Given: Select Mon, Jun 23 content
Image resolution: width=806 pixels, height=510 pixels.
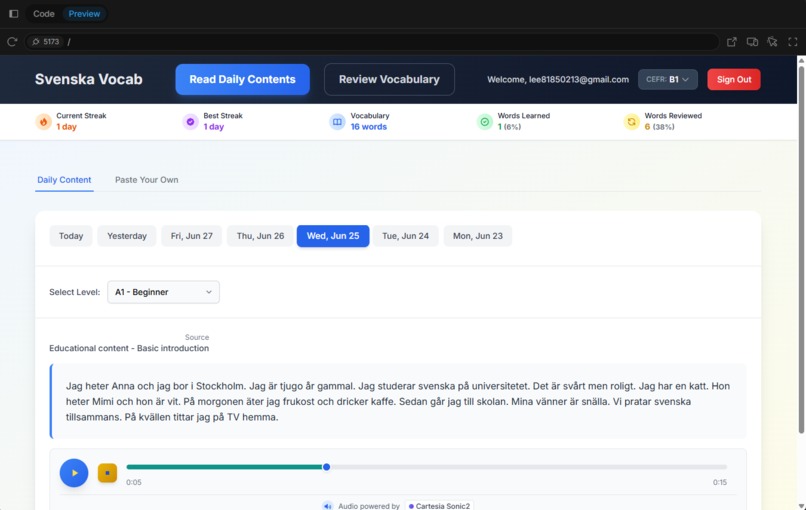Looking at the screenshot, I should click(x=478, y=236).
